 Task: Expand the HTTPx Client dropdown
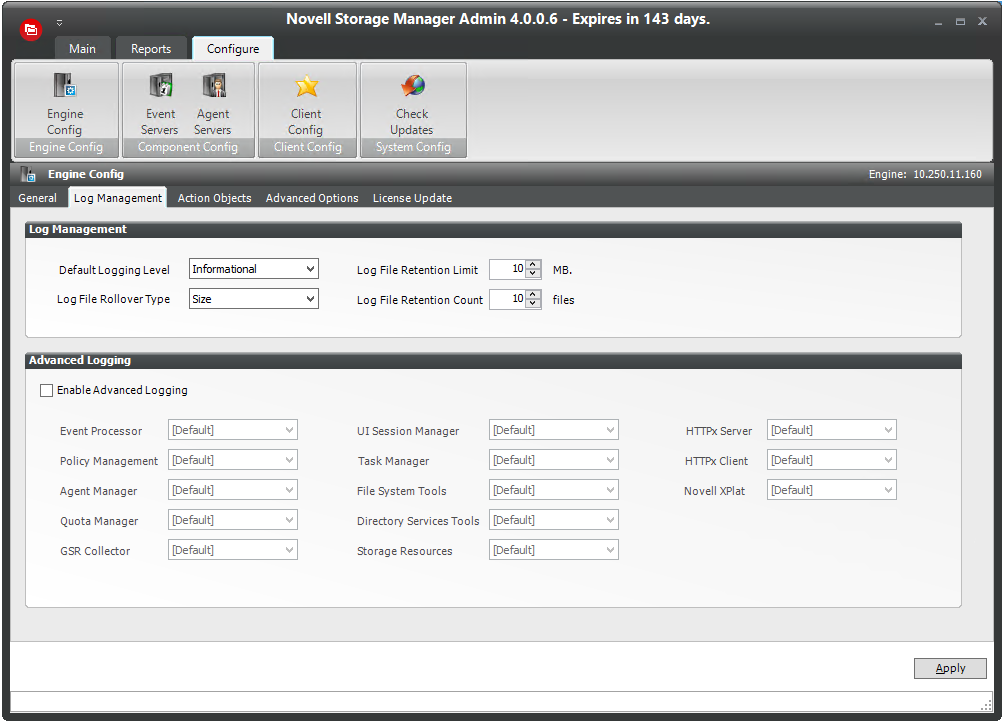pos(832,460)
